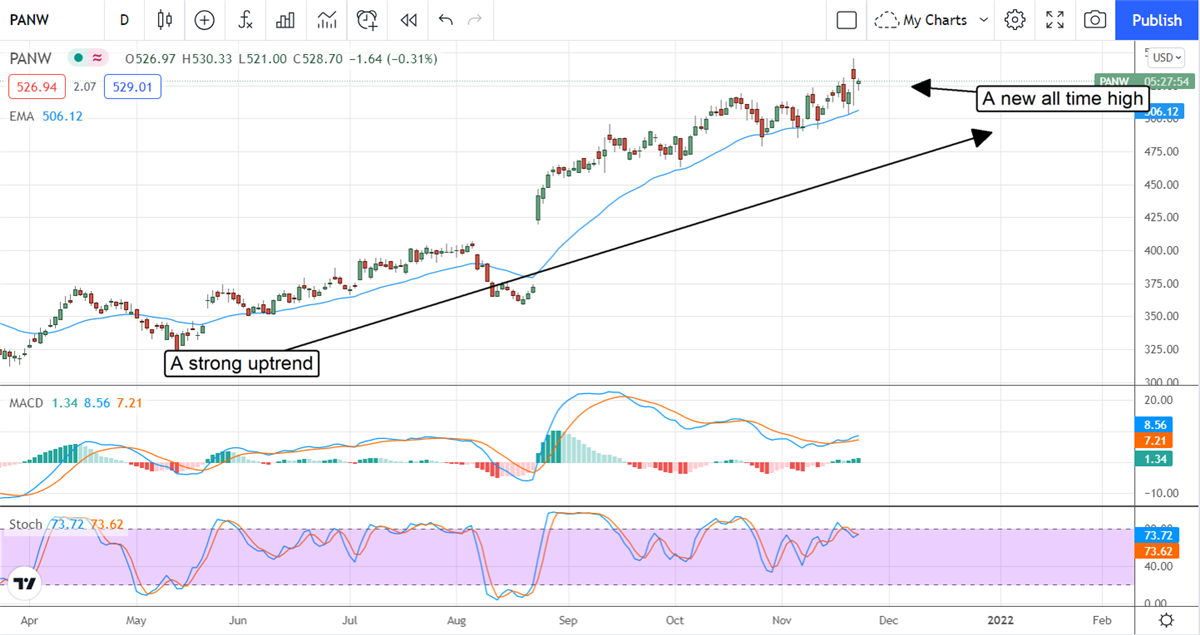Toggle the select layout square button
This screenshot has width=1200, height=635.
(x=847, y=20)
